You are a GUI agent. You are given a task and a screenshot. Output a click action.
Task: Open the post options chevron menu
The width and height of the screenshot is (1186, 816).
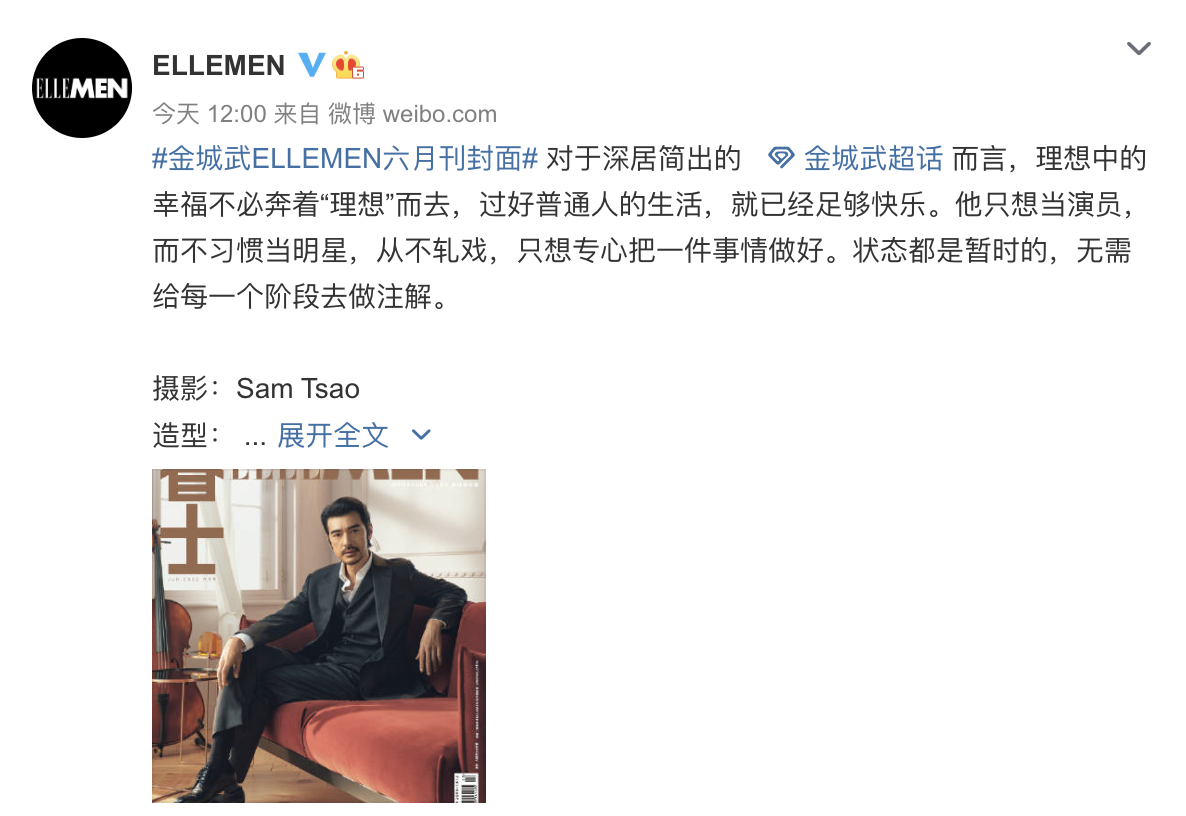[x=1138, y=48]
